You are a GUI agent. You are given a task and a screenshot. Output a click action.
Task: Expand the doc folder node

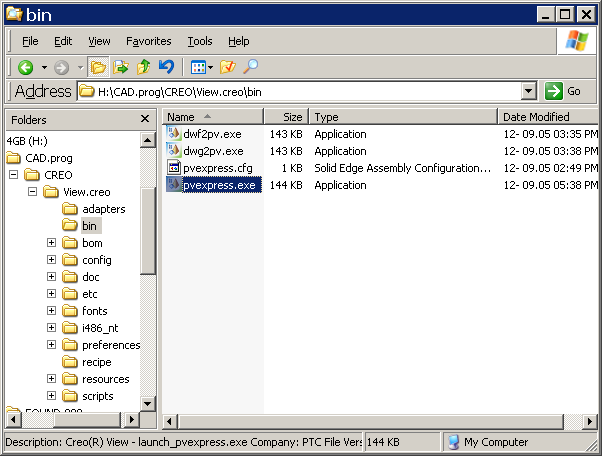coord(51,276)
